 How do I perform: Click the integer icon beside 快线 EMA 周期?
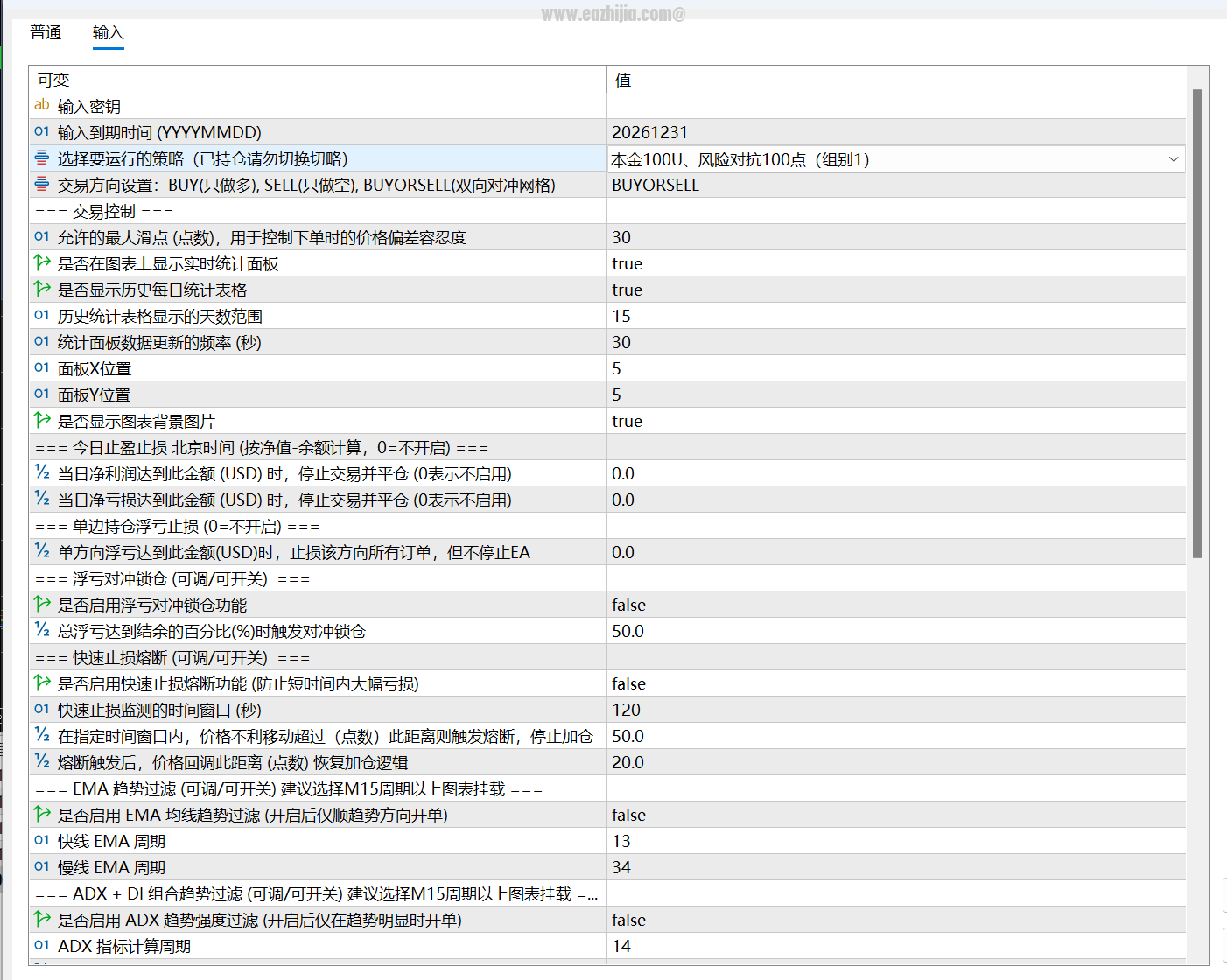(x=42, y=840)
